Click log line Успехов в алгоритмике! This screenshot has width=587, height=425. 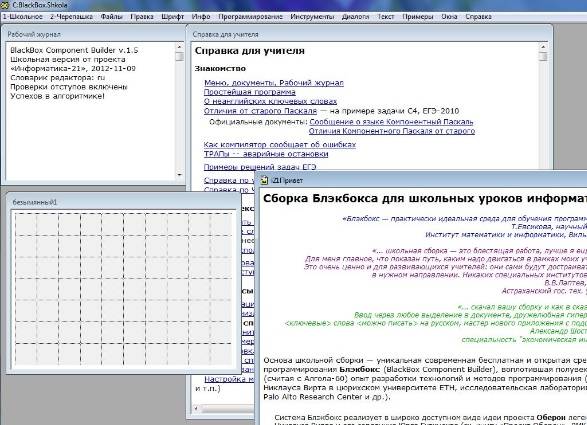coord(57,96)
